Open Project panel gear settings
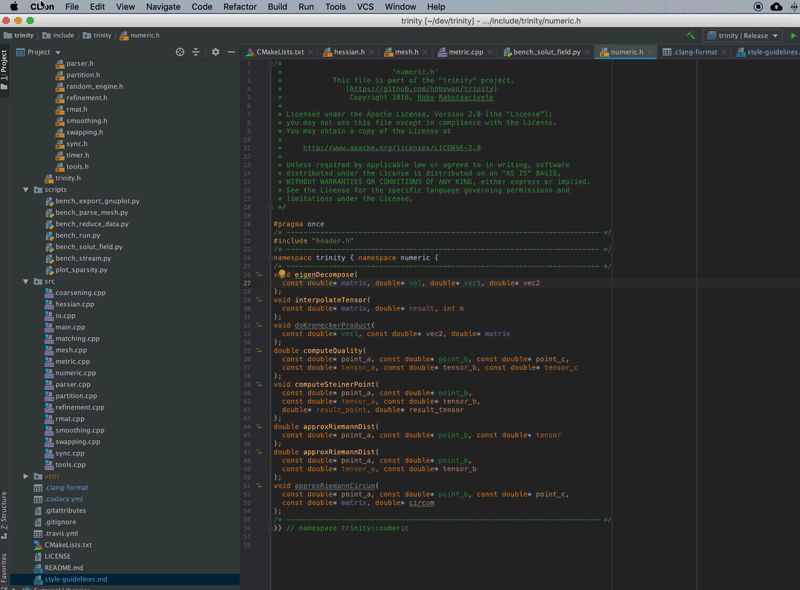 click(215, 52)
